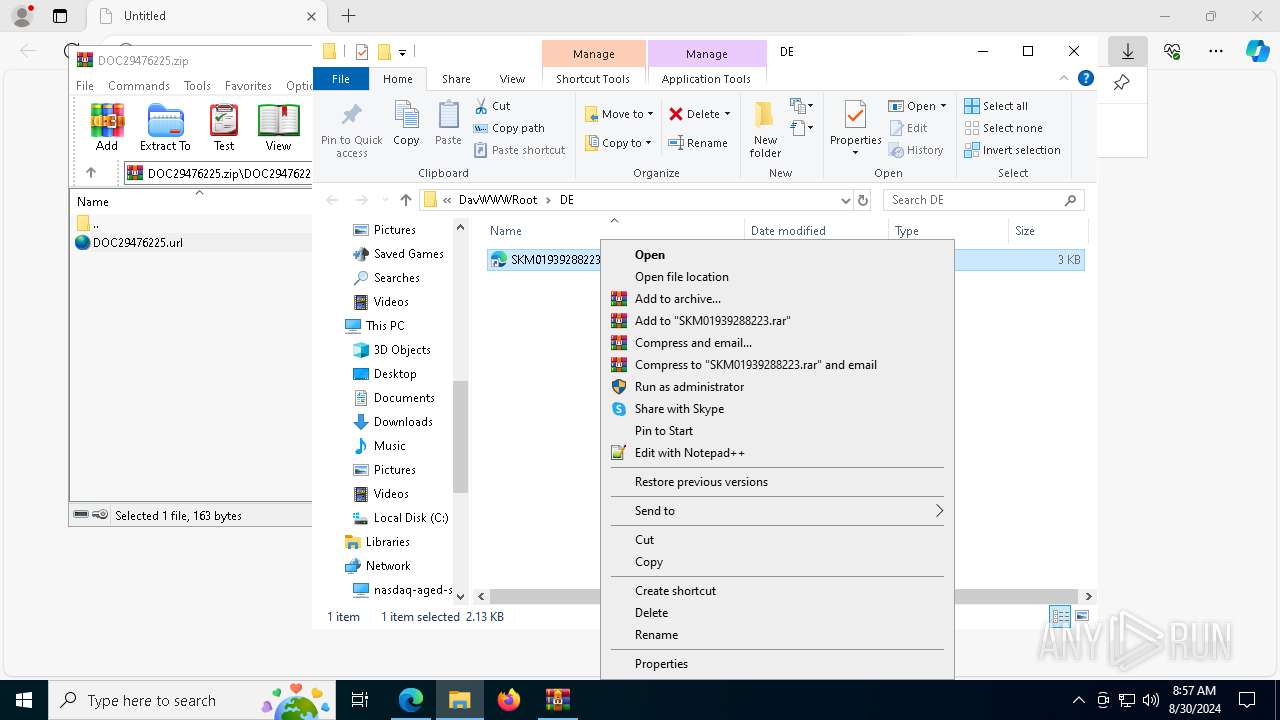The height and width of the screenshot is (720, 1280).
Task: Open WinRAR Commands menu
Action: [139, 86]
